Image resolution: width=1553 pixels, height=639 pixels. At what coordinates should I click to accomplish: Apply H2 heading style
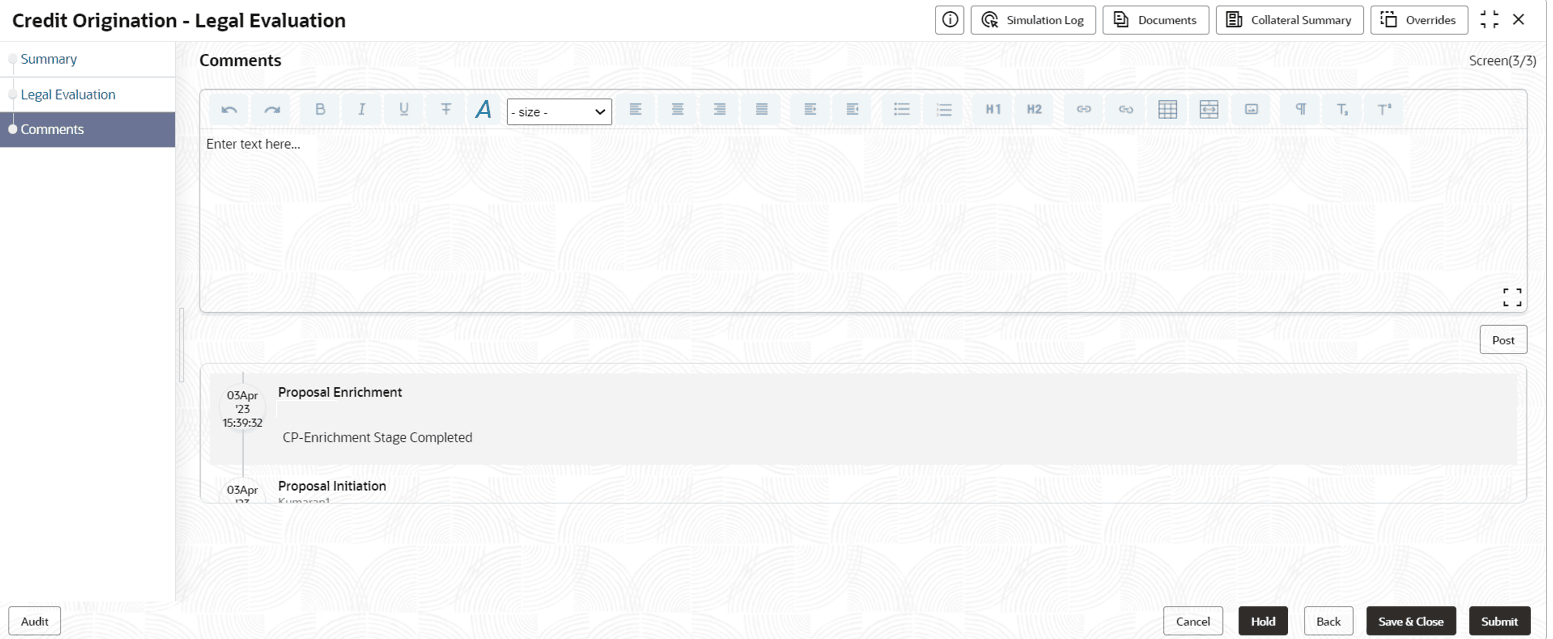(x=1035, y=110)
